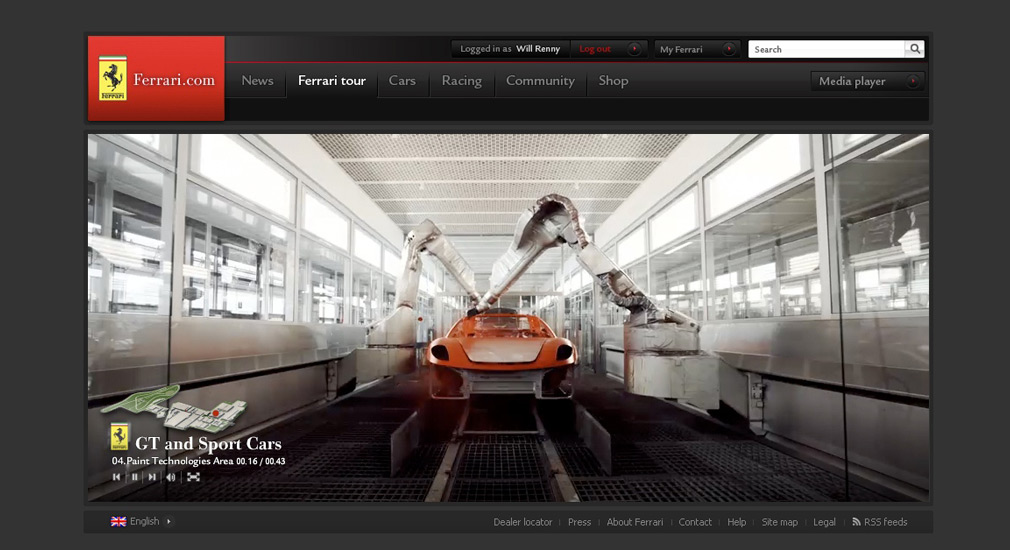Expand the English language selector arrow

168,522
